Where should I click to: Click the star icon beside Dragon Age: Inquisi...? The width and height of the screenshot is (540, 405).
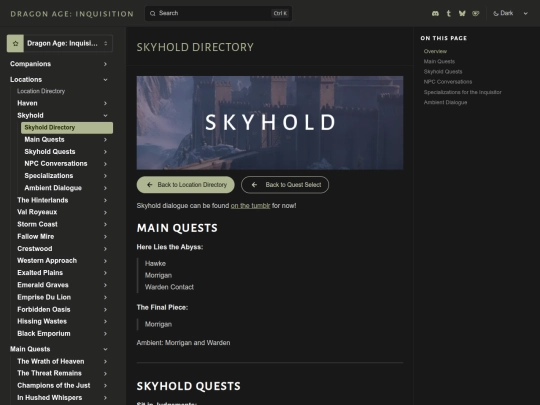(15, 43)
